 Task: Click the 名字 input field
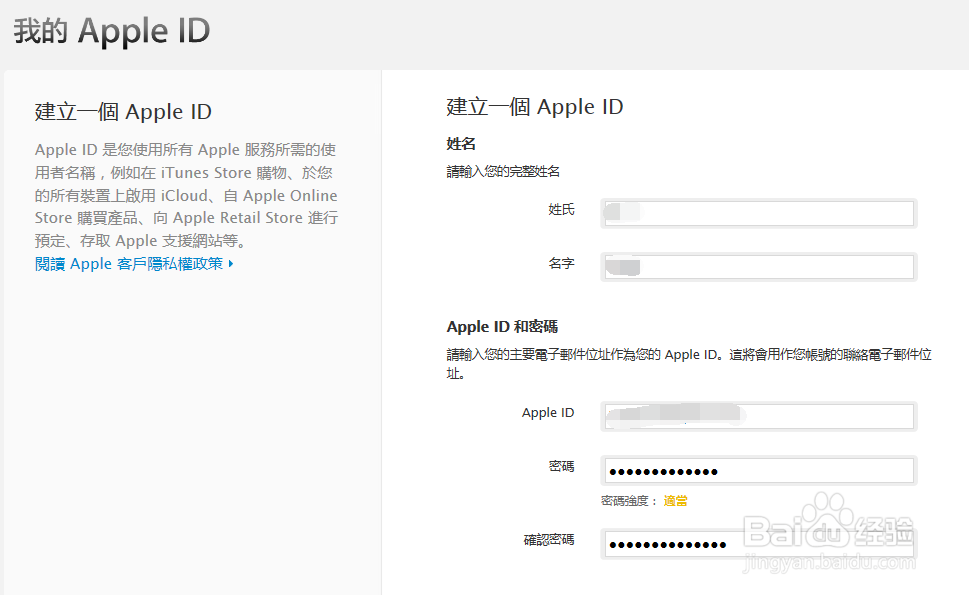[759, 267]
